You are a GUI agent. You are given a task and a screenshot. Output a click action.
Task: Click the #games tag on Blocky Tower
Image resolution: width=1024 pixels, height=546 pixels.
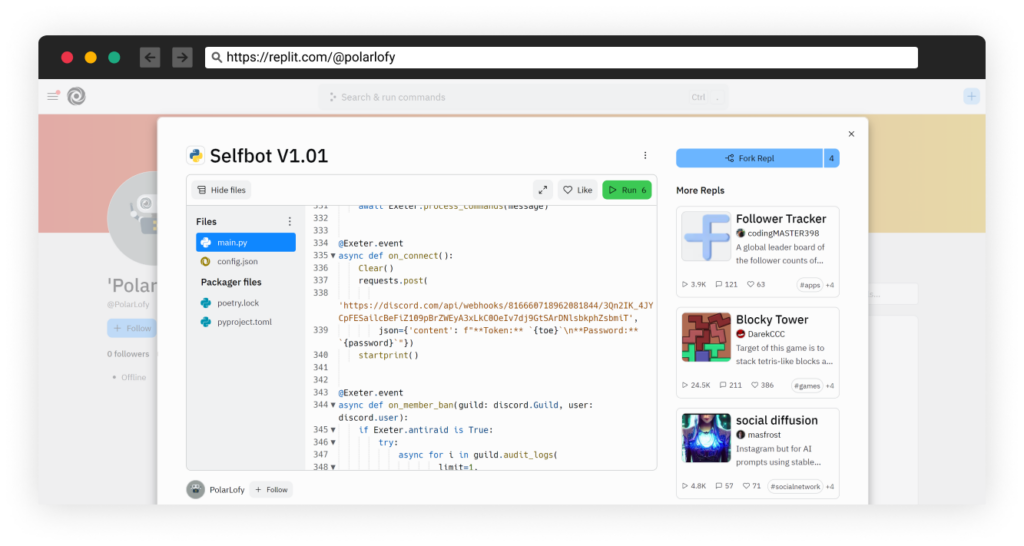pyautogui.click(x=807, y=385)
